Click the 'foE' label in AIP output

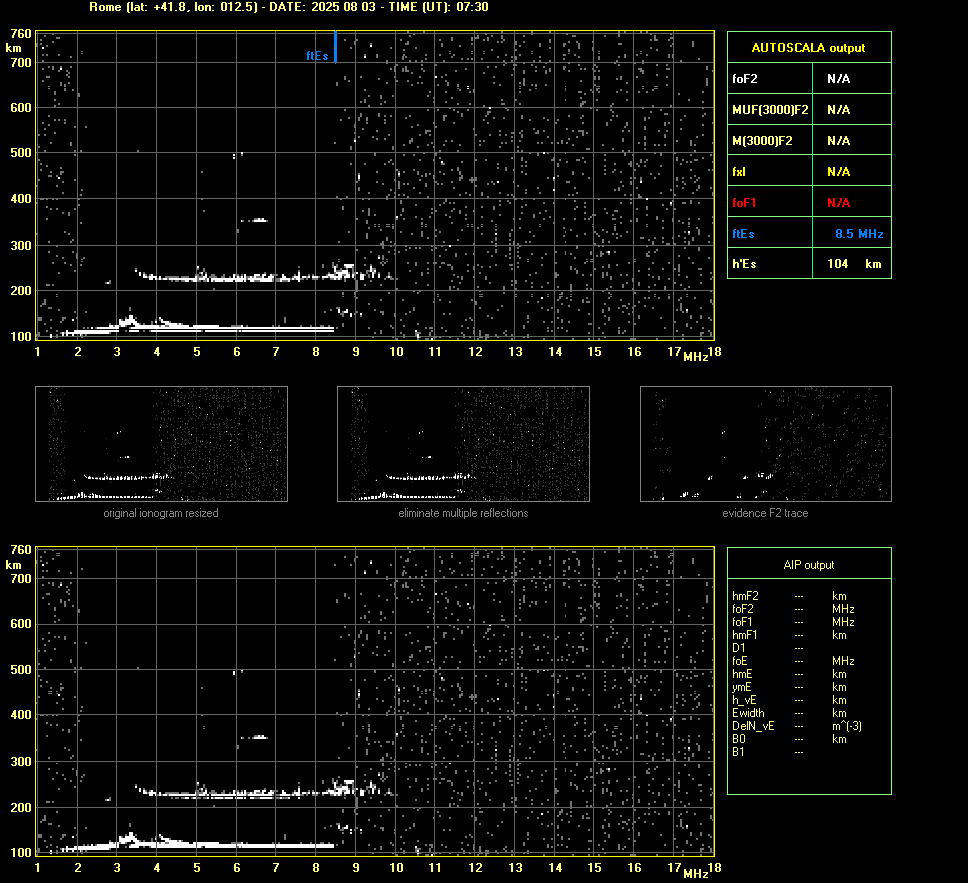(x=740, y=661)
